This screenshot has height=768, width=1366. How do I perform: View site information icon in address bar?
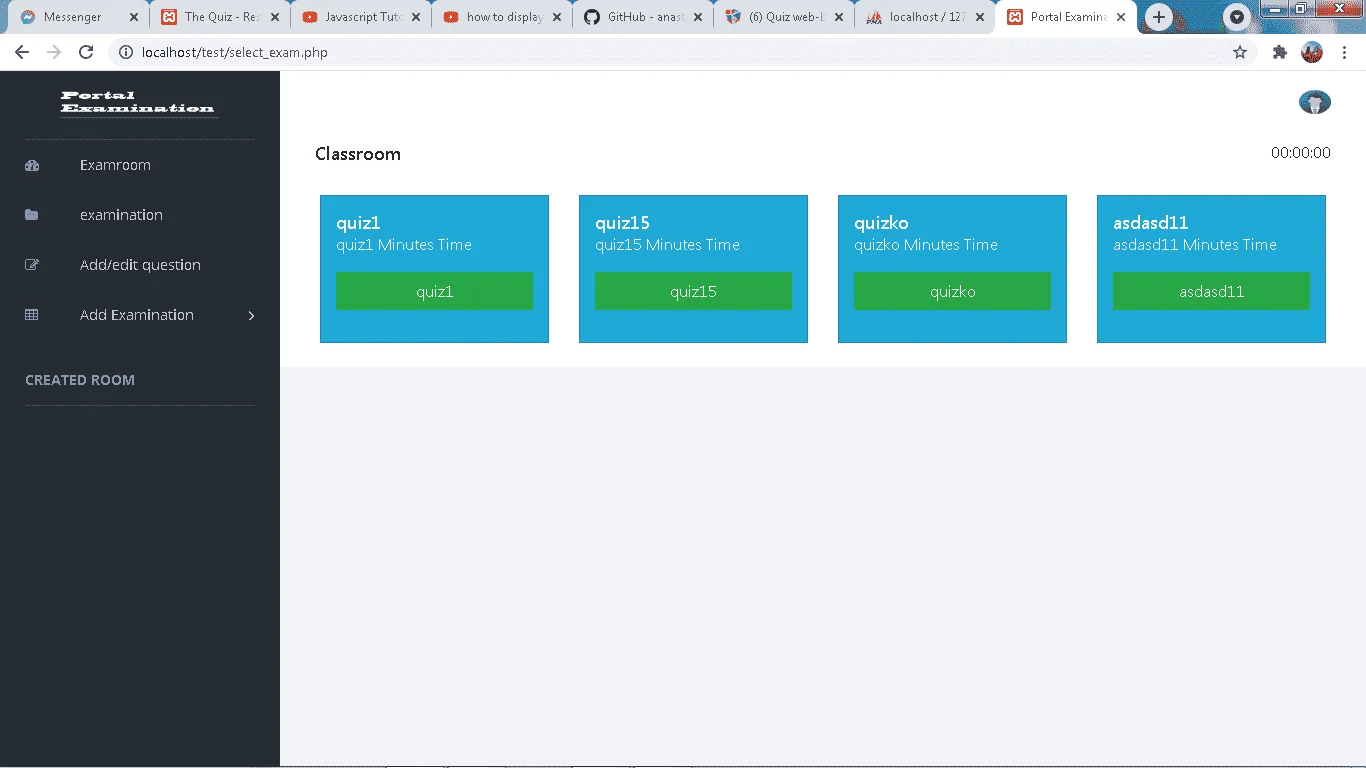coord(126,52)
